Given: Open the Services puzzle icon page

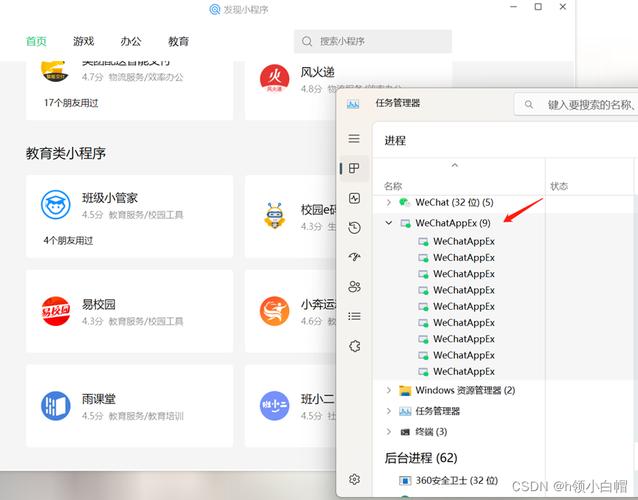Looking at the screenshot, I should [x=354, y=346].
